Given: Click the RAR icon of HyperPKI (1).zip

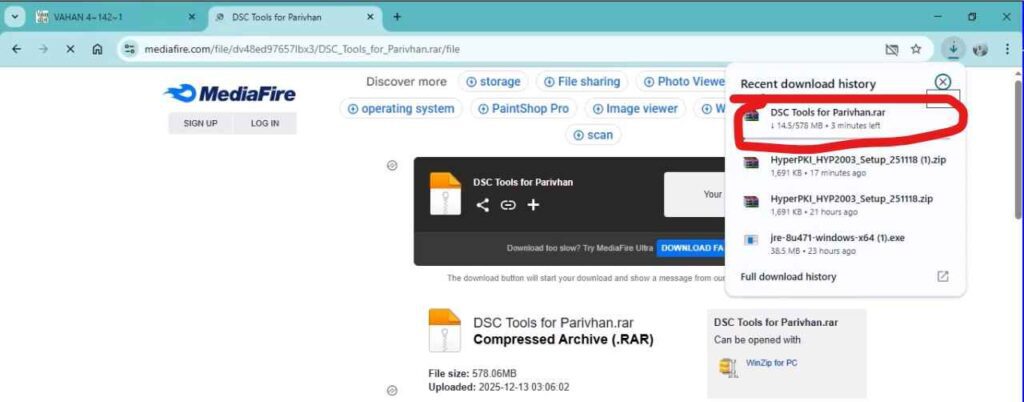Looking at the screenshot, I should click(x=752, y=162).
